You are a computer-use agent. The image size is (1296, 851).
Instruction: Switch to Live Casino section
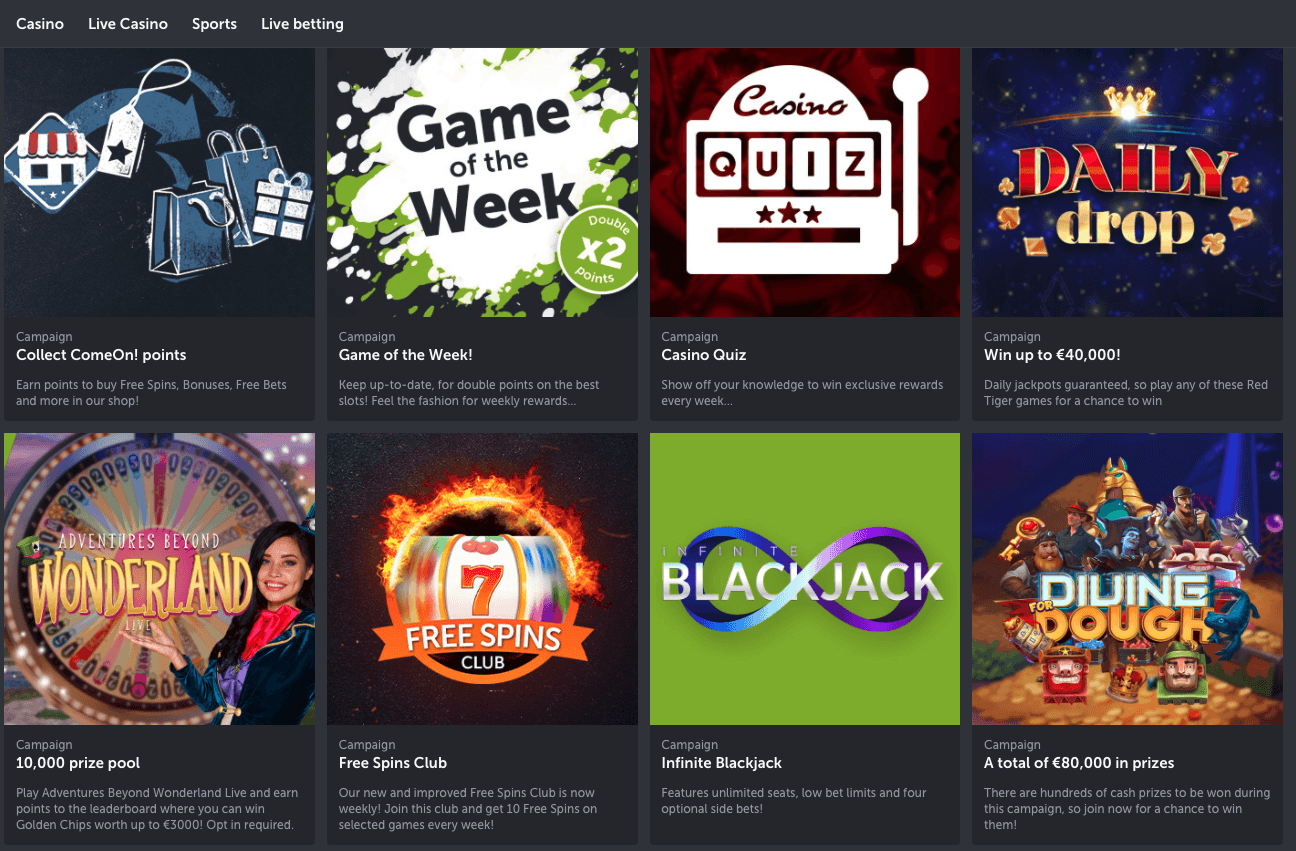tap(128, 23)
